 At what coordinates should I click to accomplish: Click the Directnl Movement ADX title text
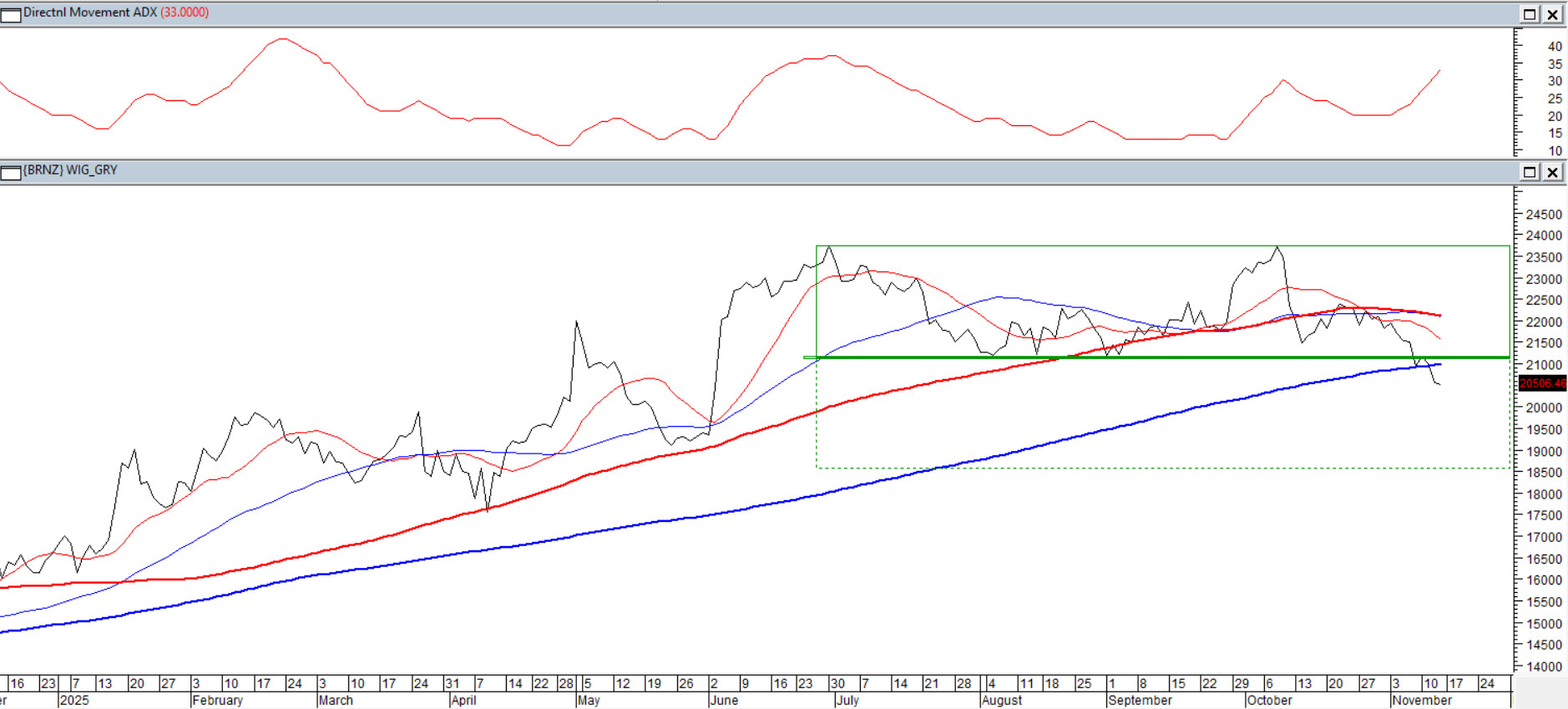90,13
